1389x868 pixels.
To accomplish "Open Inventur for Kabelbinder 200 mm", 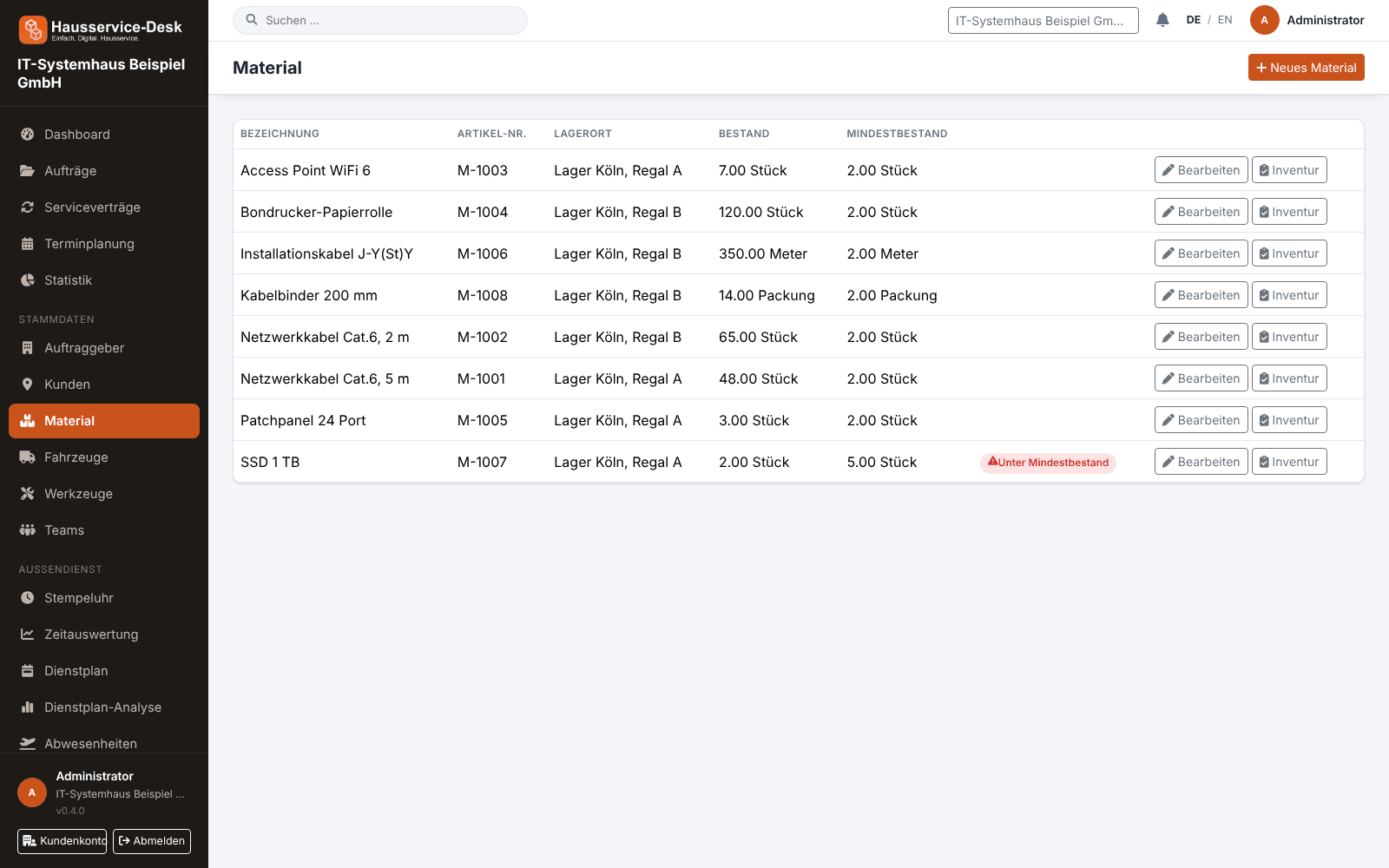I will tap(1289, 295).
